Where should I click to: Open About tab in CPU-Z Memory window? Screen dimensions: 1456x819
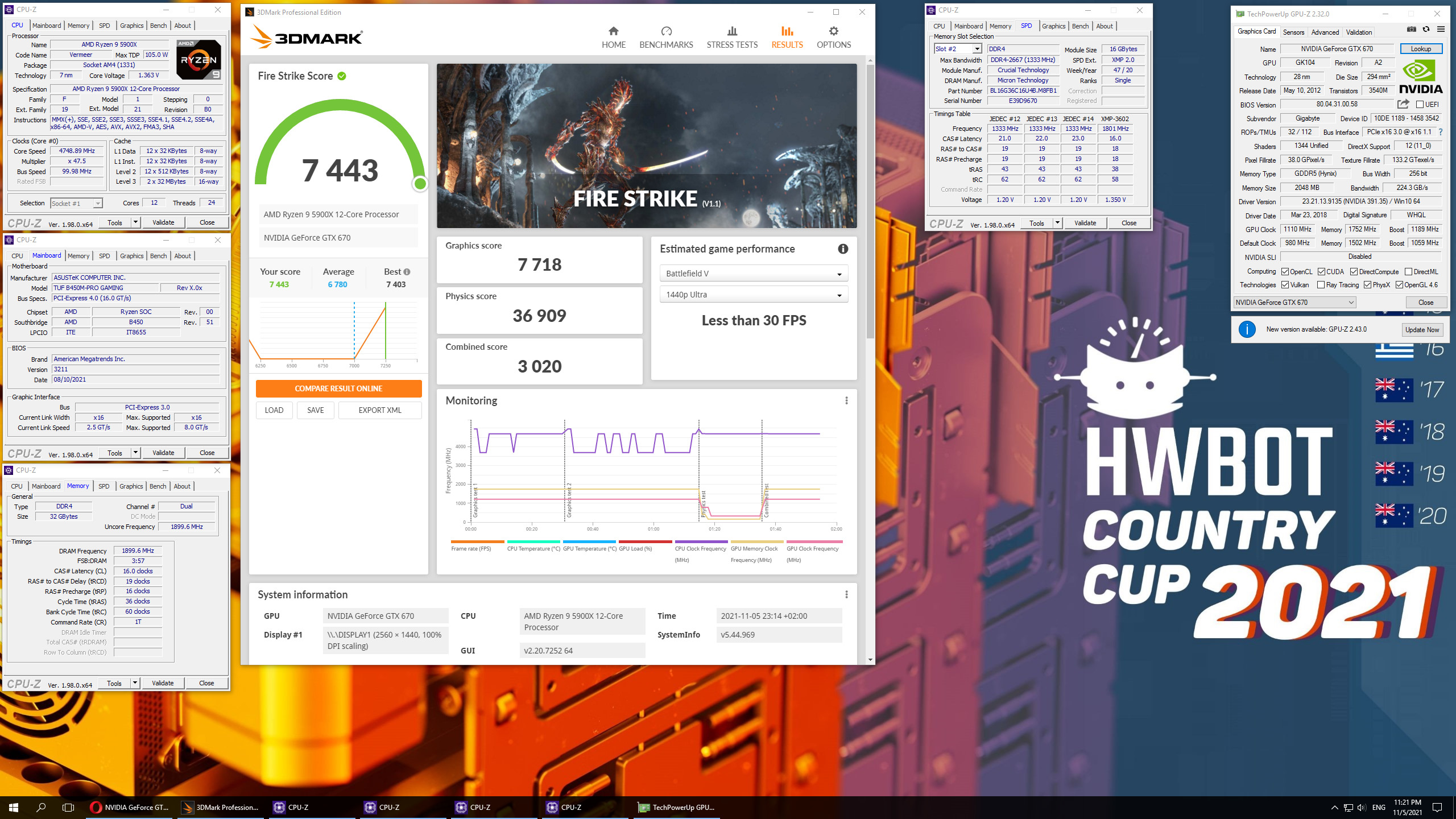(x=182, y=486)
